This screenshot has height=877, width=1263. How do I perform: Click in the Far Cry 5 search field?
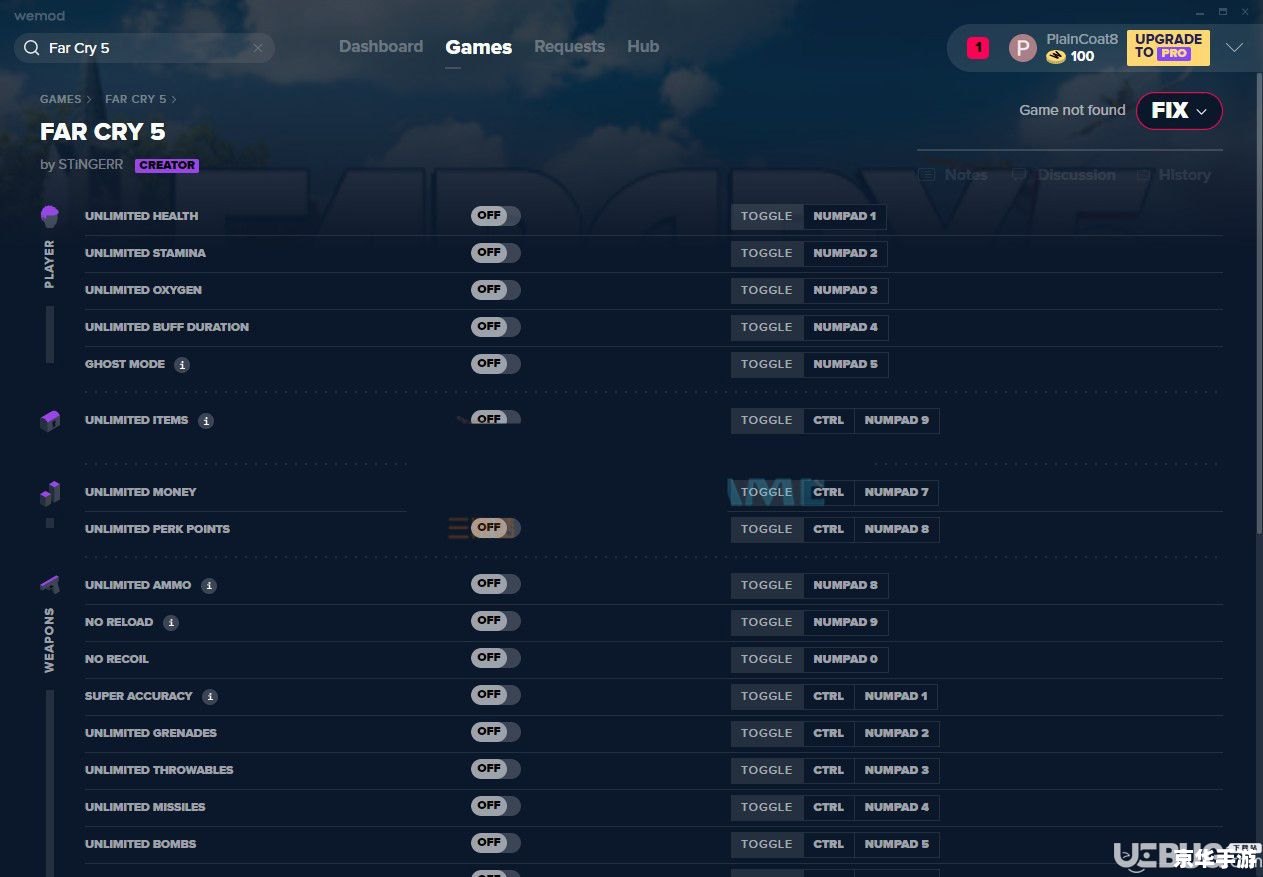click(145, 48)
